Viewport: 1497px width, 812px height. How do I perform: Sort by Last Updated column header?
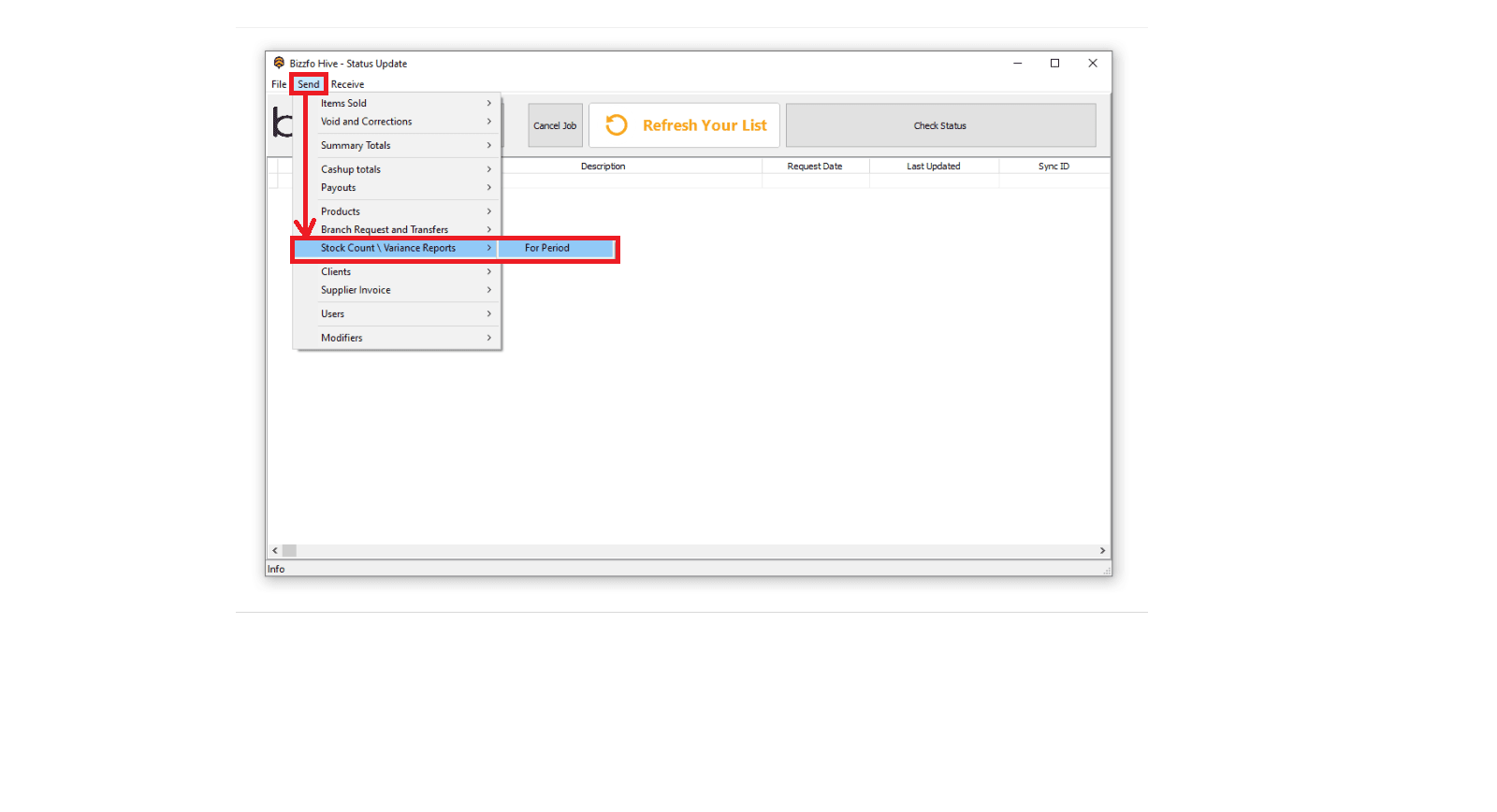click(x=934, y=167)
